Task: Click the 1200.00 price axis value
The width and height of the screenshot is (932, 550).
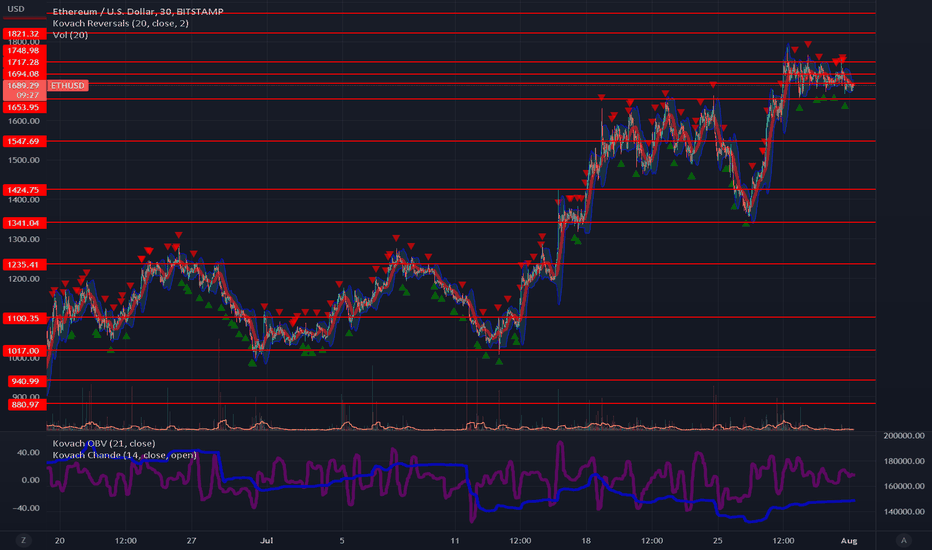Action: (24, 279)
